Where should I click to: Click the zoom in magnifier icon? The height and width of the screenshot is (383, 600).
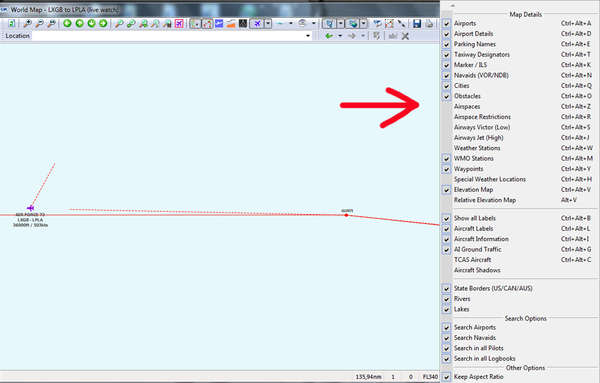pos(27,24)
